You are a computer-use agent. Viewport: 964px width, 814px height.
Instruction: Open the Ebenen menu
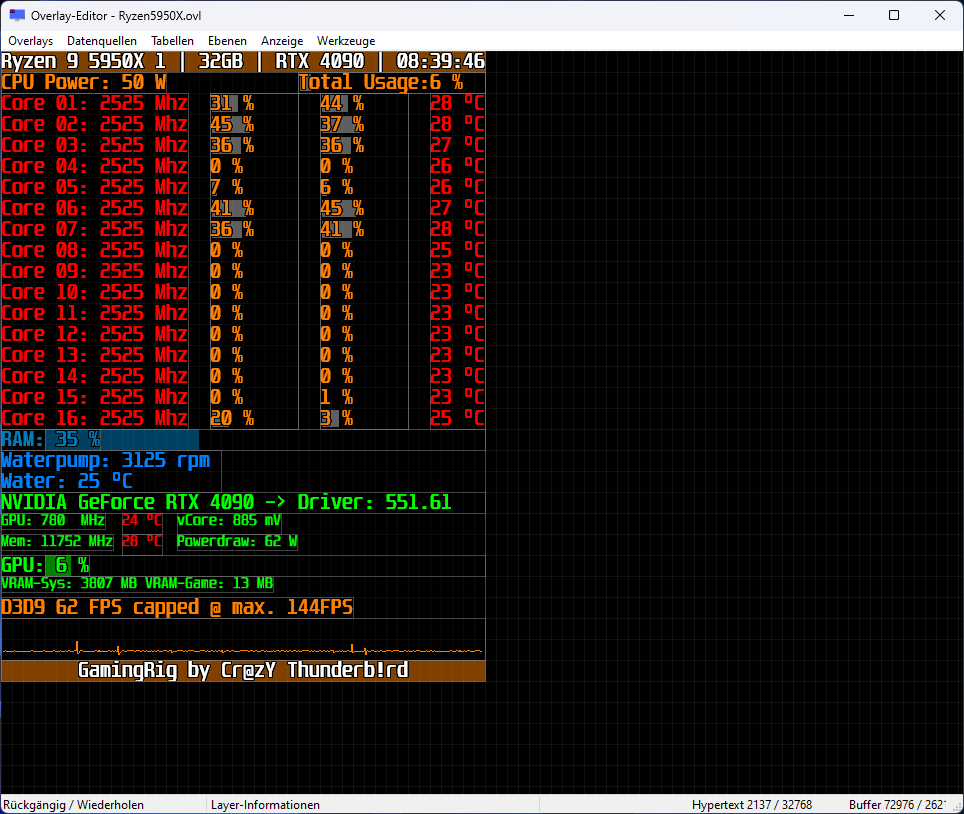[227, 41]
